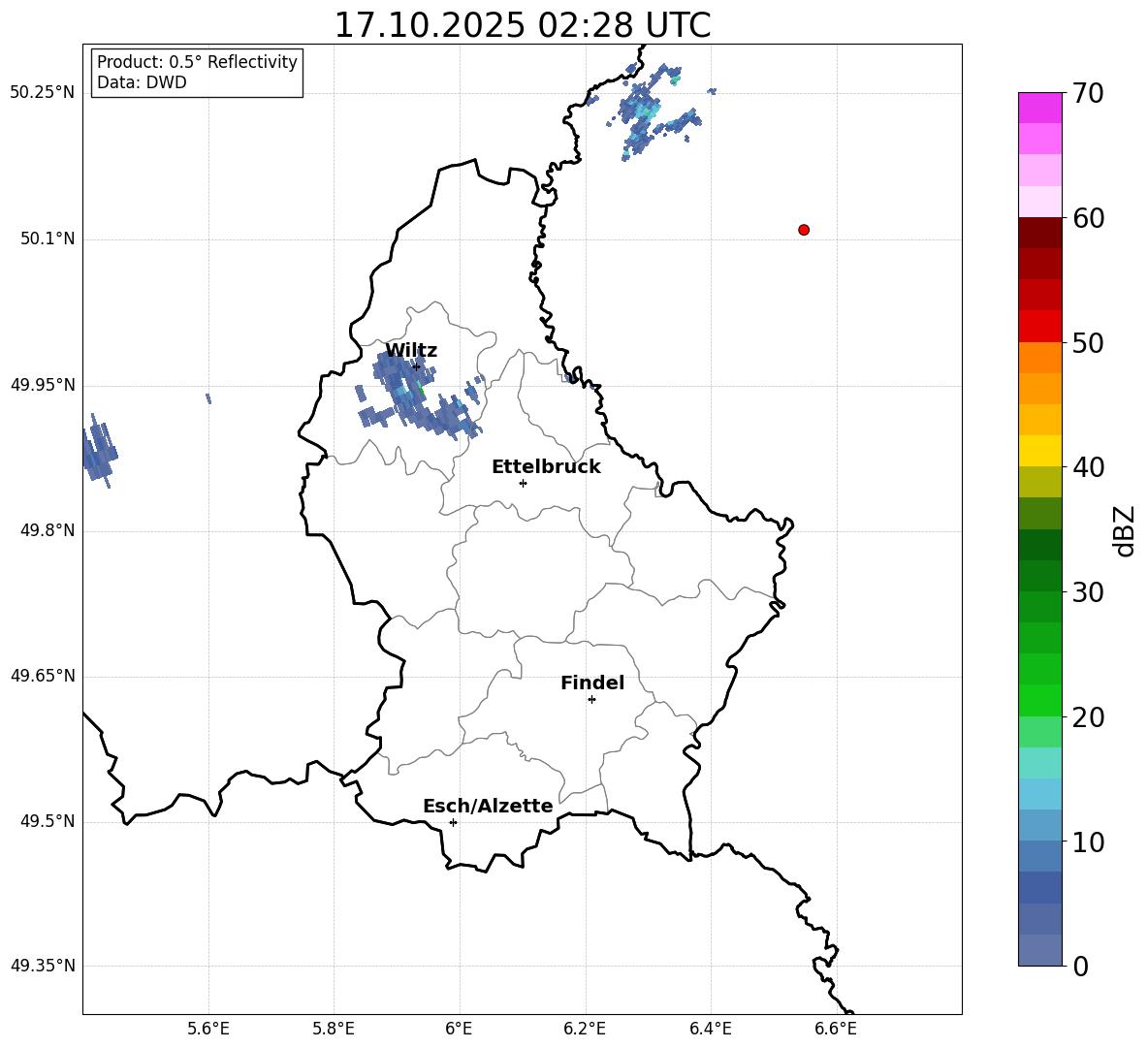Click the colorbar tick label 10
1148x1048 pixels.
click(x=1088, y=842)
